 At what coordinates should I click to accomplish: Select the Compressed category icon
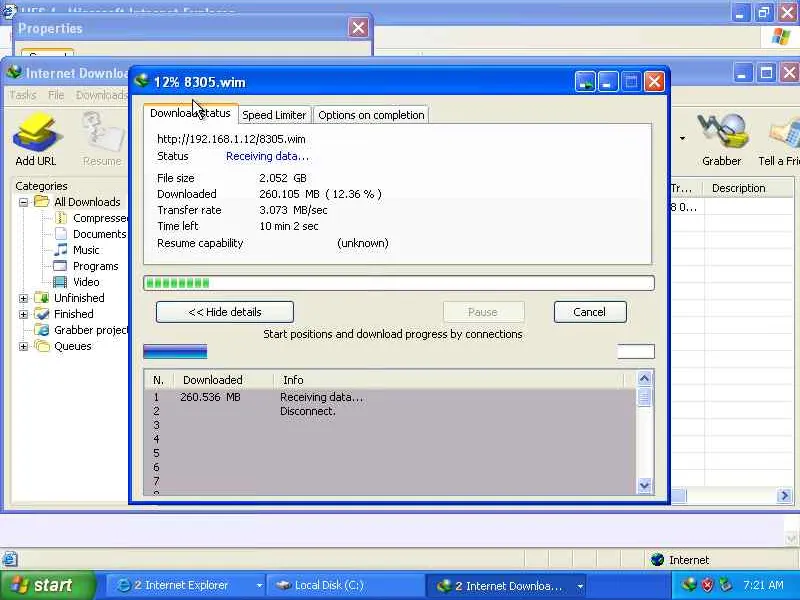point(61,218)
